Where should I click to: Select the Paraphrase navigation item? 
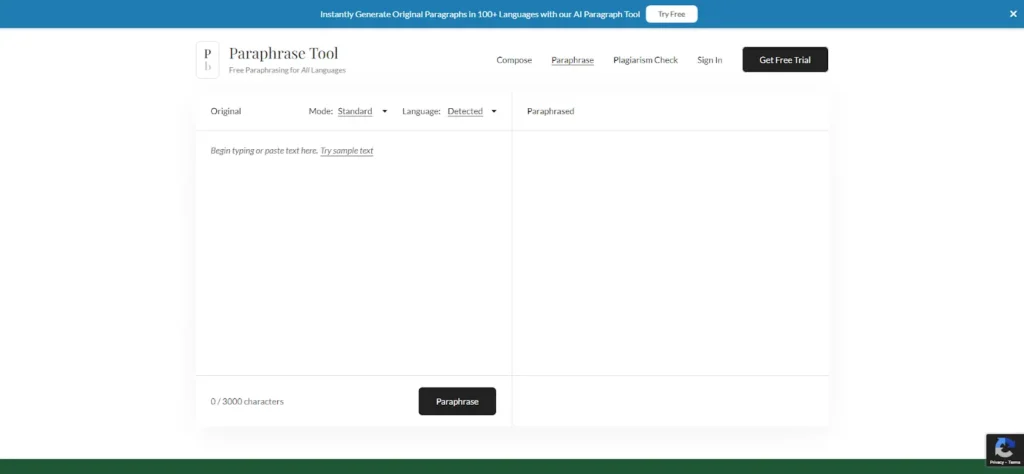572,60
